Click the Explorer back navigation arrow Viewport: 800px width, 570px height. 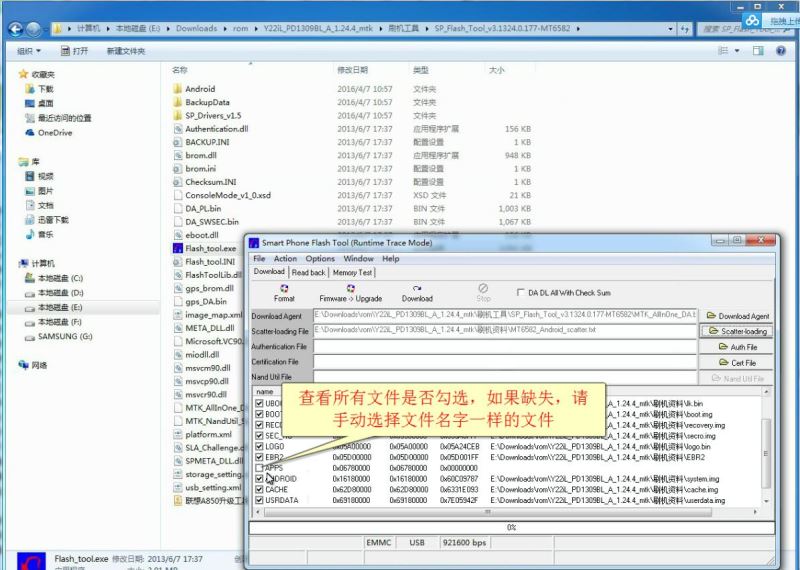pyautogui.click(x=16, y=29)
